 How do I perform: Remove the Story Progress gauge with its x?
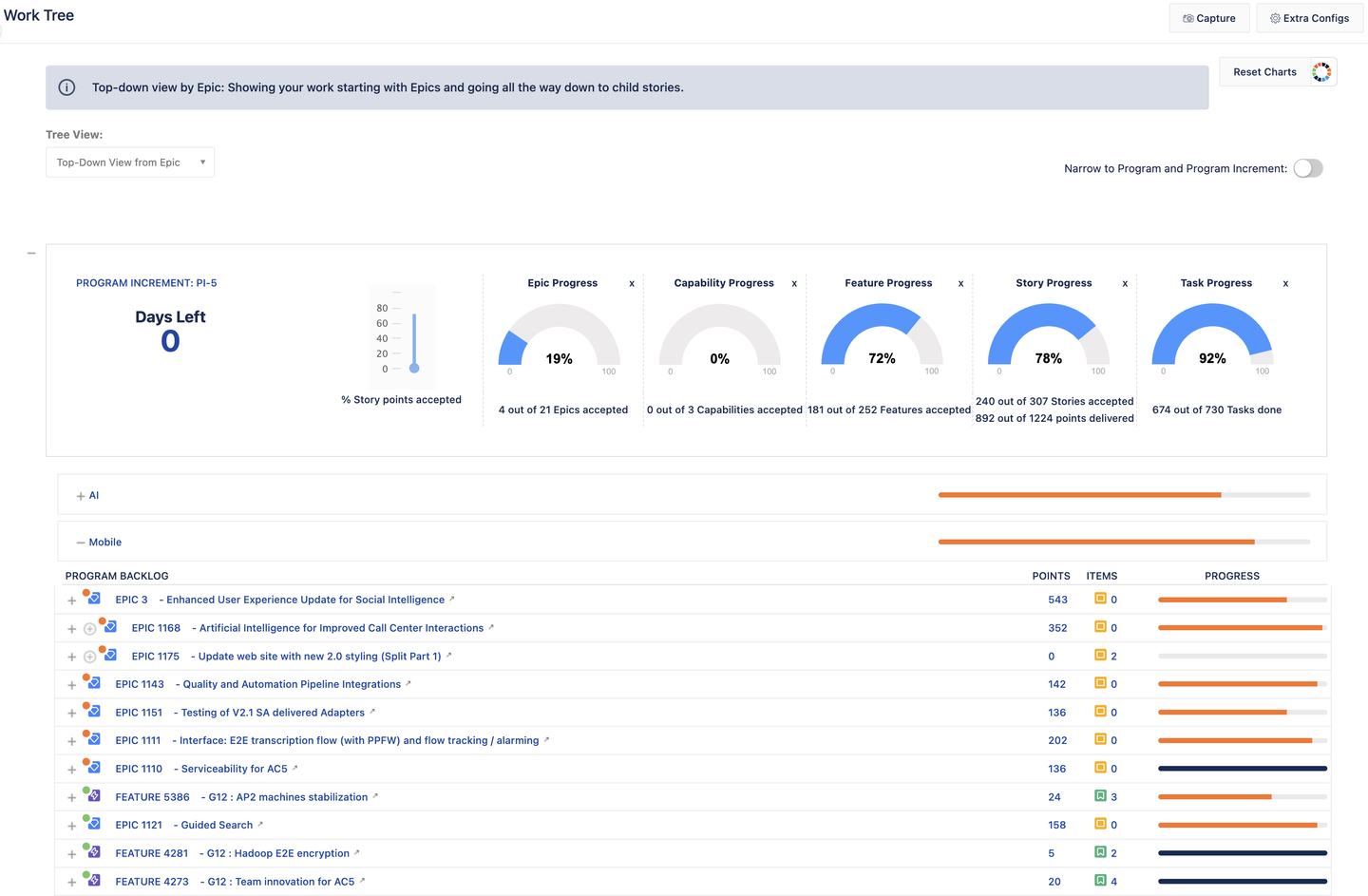click(x=1125, y=284)
